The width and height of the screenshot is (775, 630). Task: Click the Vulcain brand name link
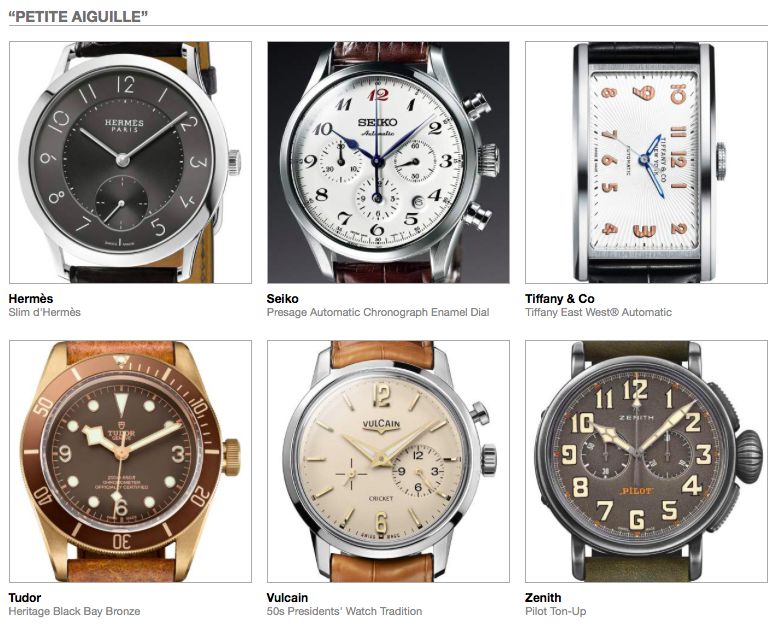pyautogui.click(x=287, y=597)
